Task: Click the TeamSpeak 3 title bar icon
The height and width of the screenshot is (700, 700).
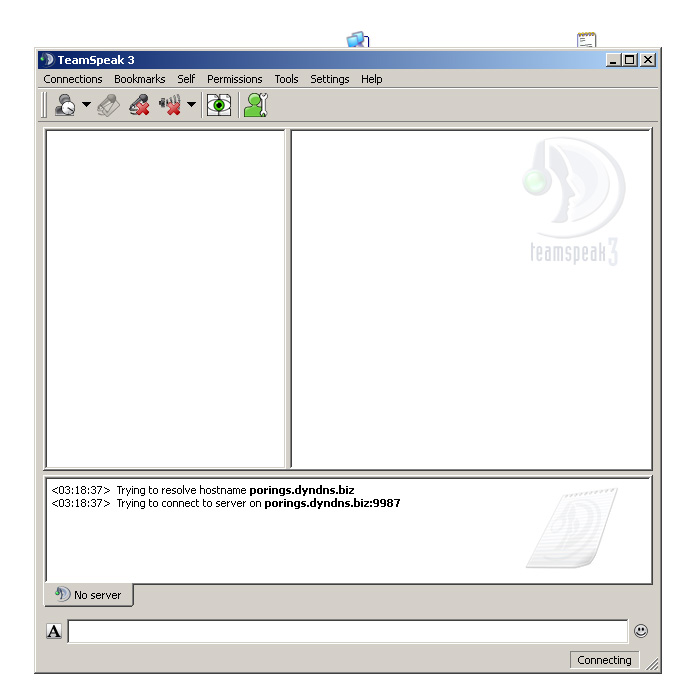Action: click(47, 59)
